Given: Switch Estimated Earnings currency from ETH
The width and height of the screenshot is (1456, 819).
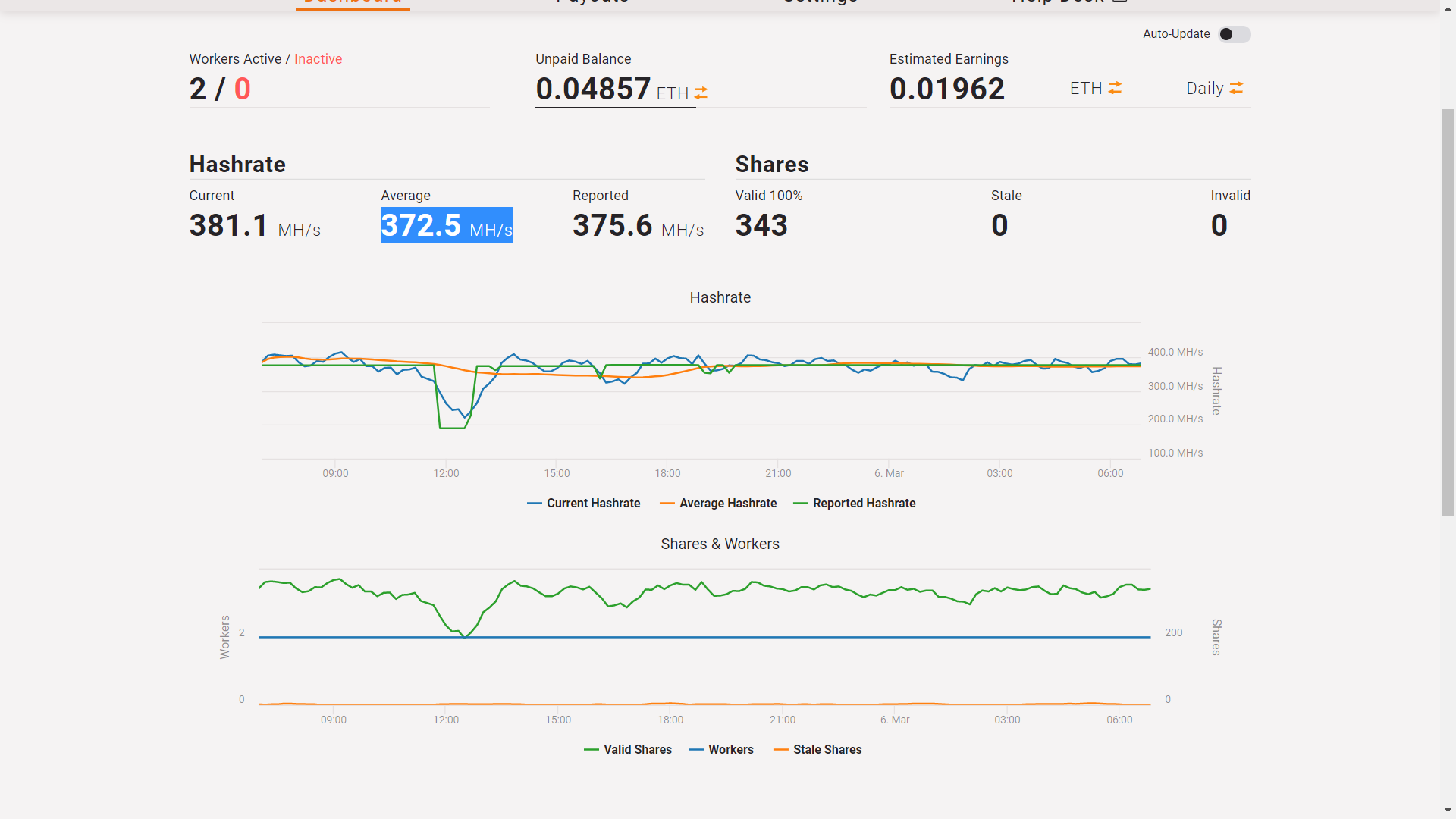Looking at the screenshot, I should (x=1085, y=89).
